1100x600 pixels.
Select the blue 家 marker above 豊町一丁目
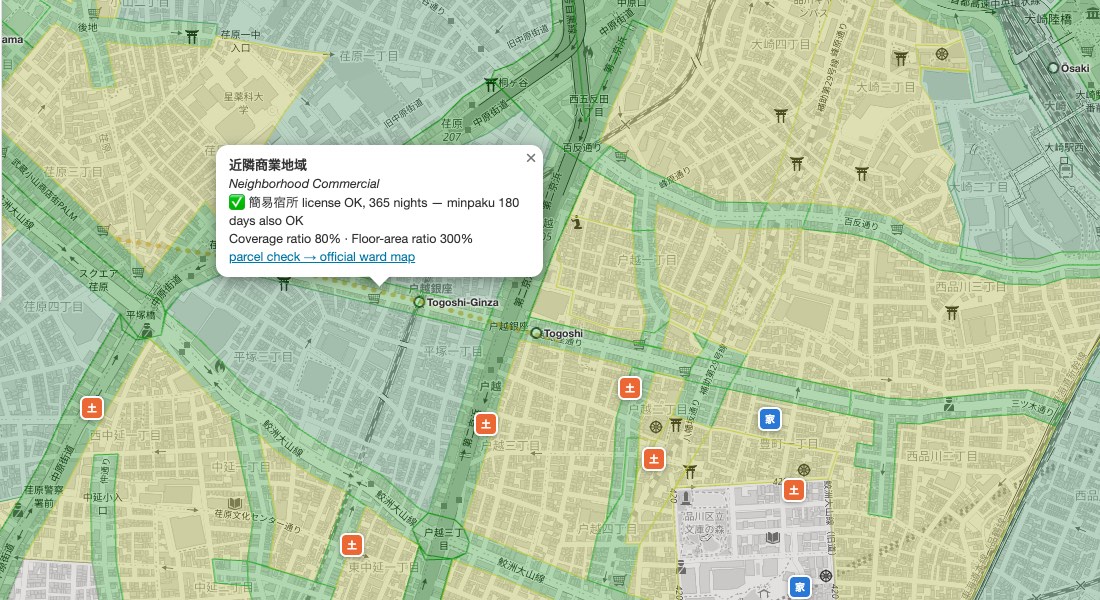[770, 419]
